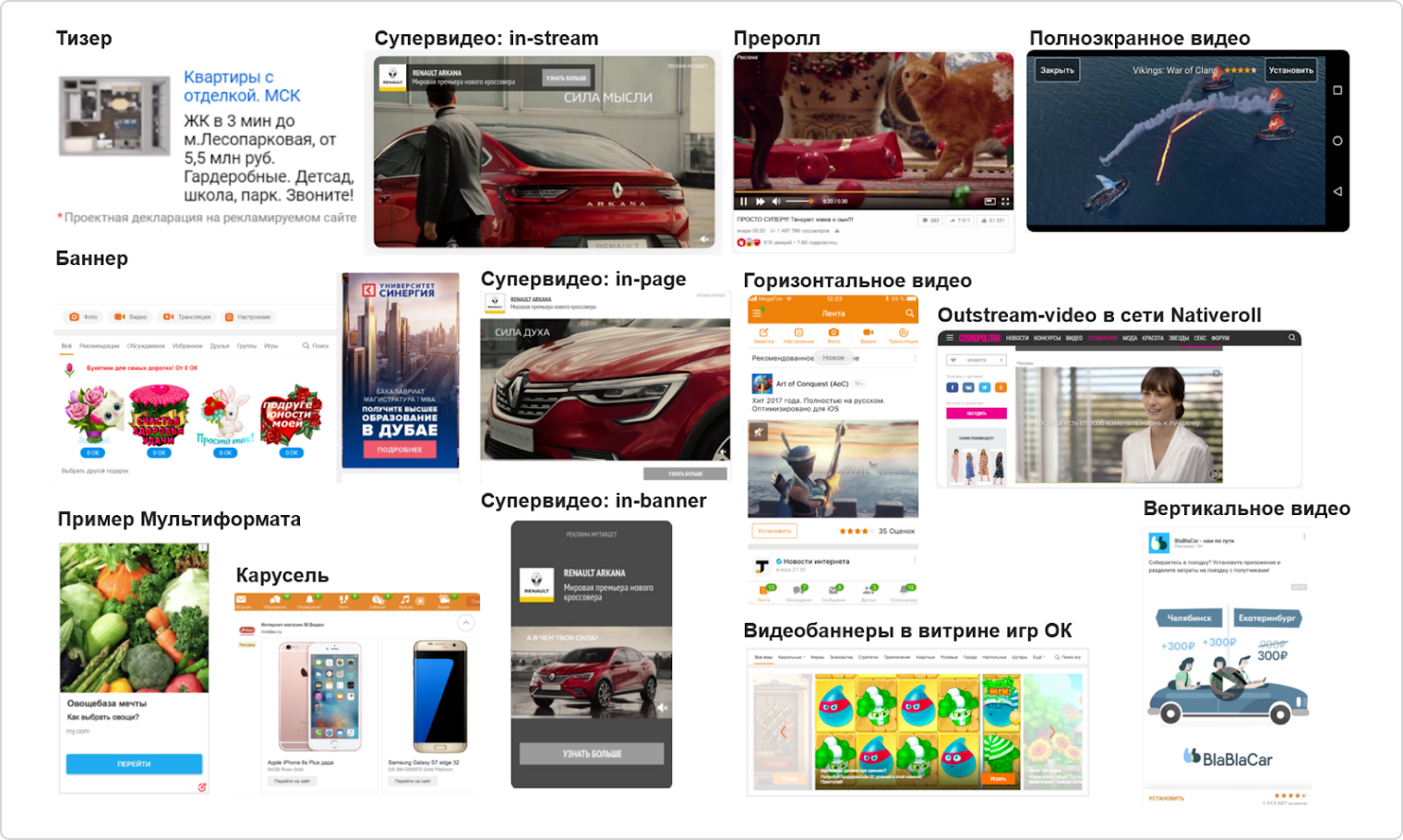
Task: Click 'Установить' under the BlaBlaCar video
Action: coord(1166,798)
